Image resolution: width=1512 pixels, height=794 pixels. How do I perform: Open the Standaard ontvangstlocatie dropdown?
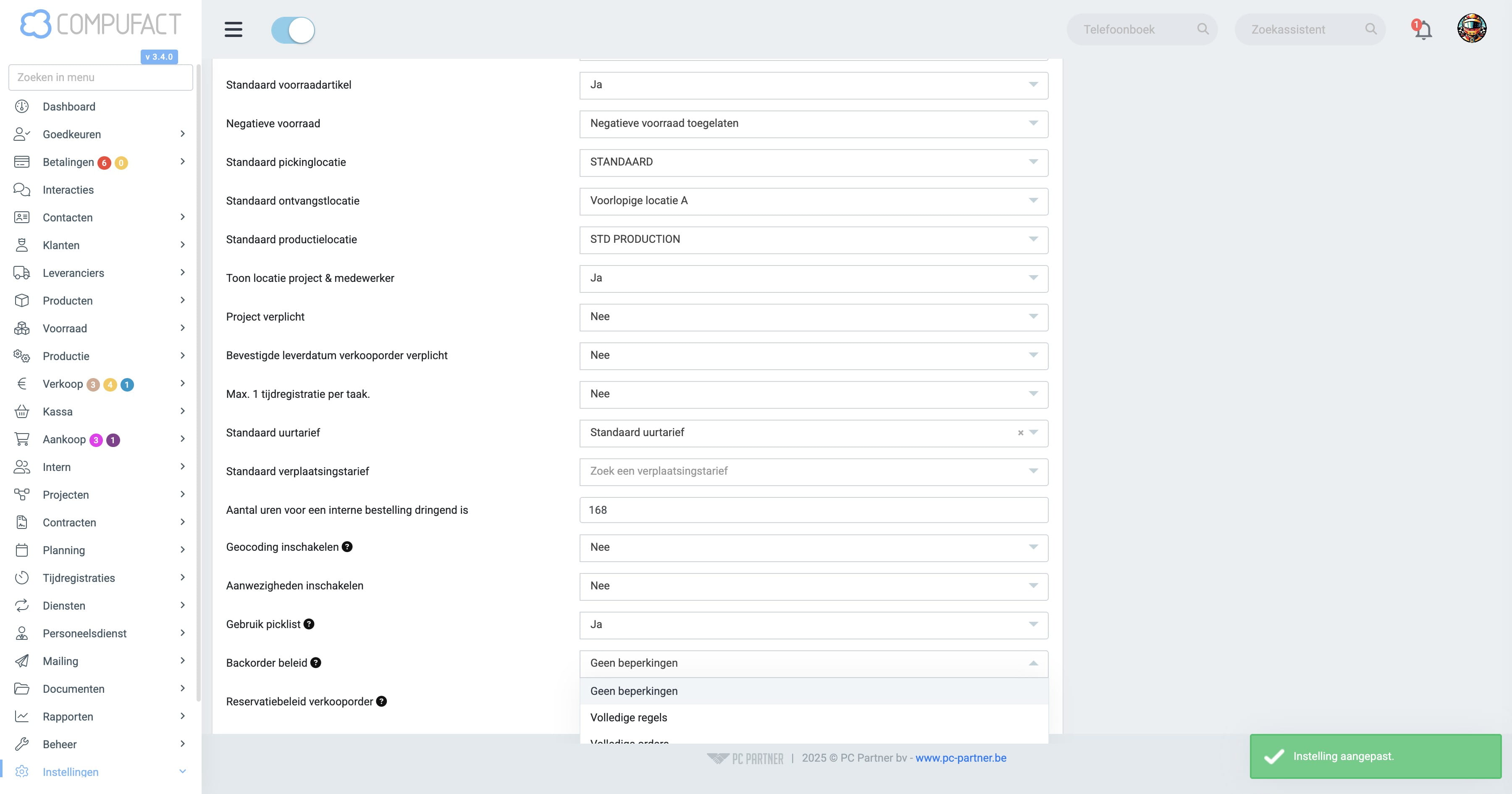814,201
